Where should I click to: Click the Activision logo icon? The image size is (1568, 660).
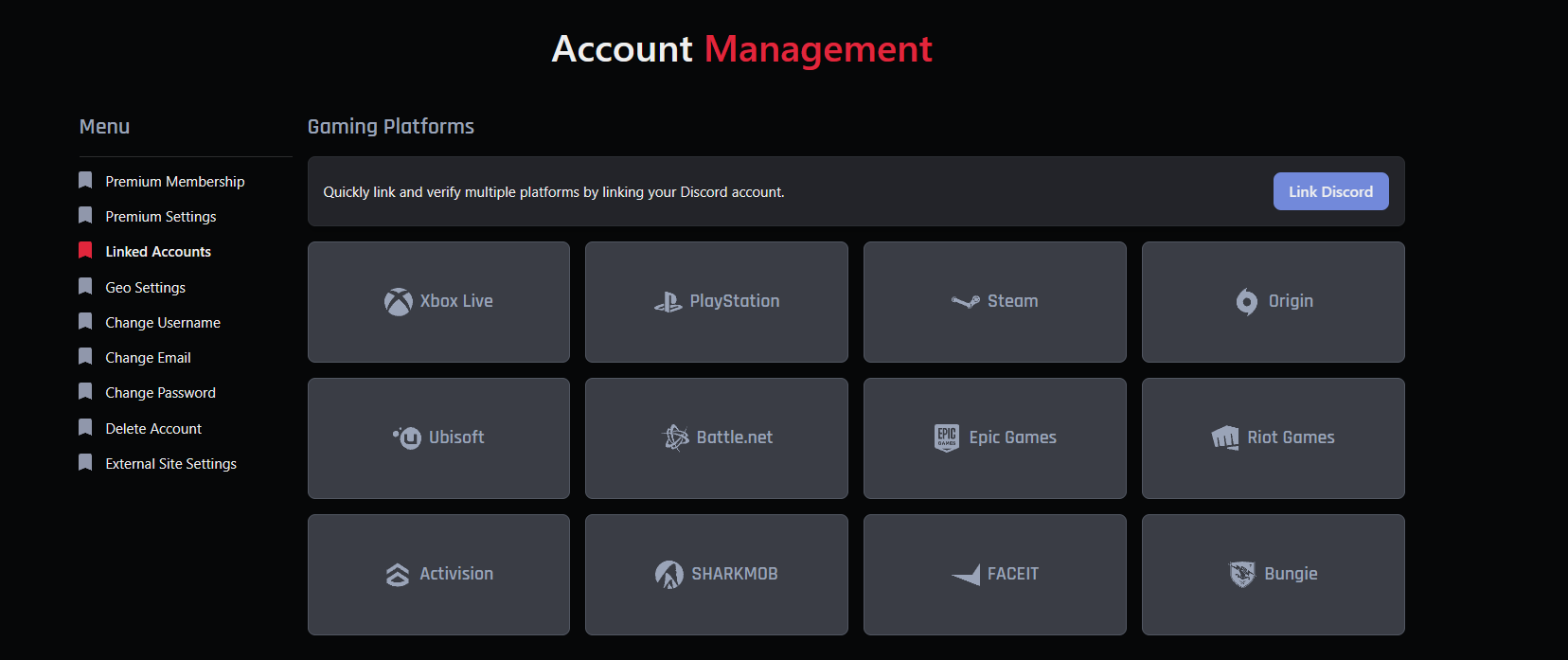point(398,574)
